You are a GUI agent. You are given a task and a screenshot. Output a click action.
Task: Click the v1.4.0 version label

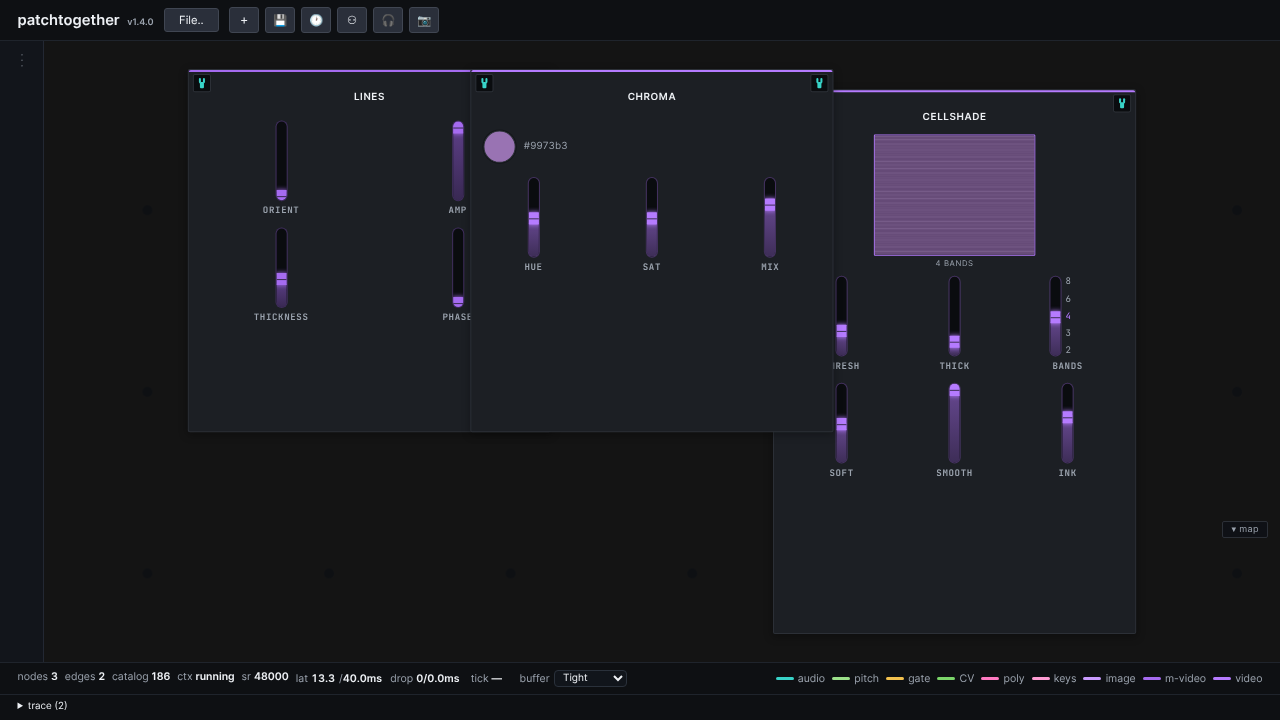click(140, 22)
